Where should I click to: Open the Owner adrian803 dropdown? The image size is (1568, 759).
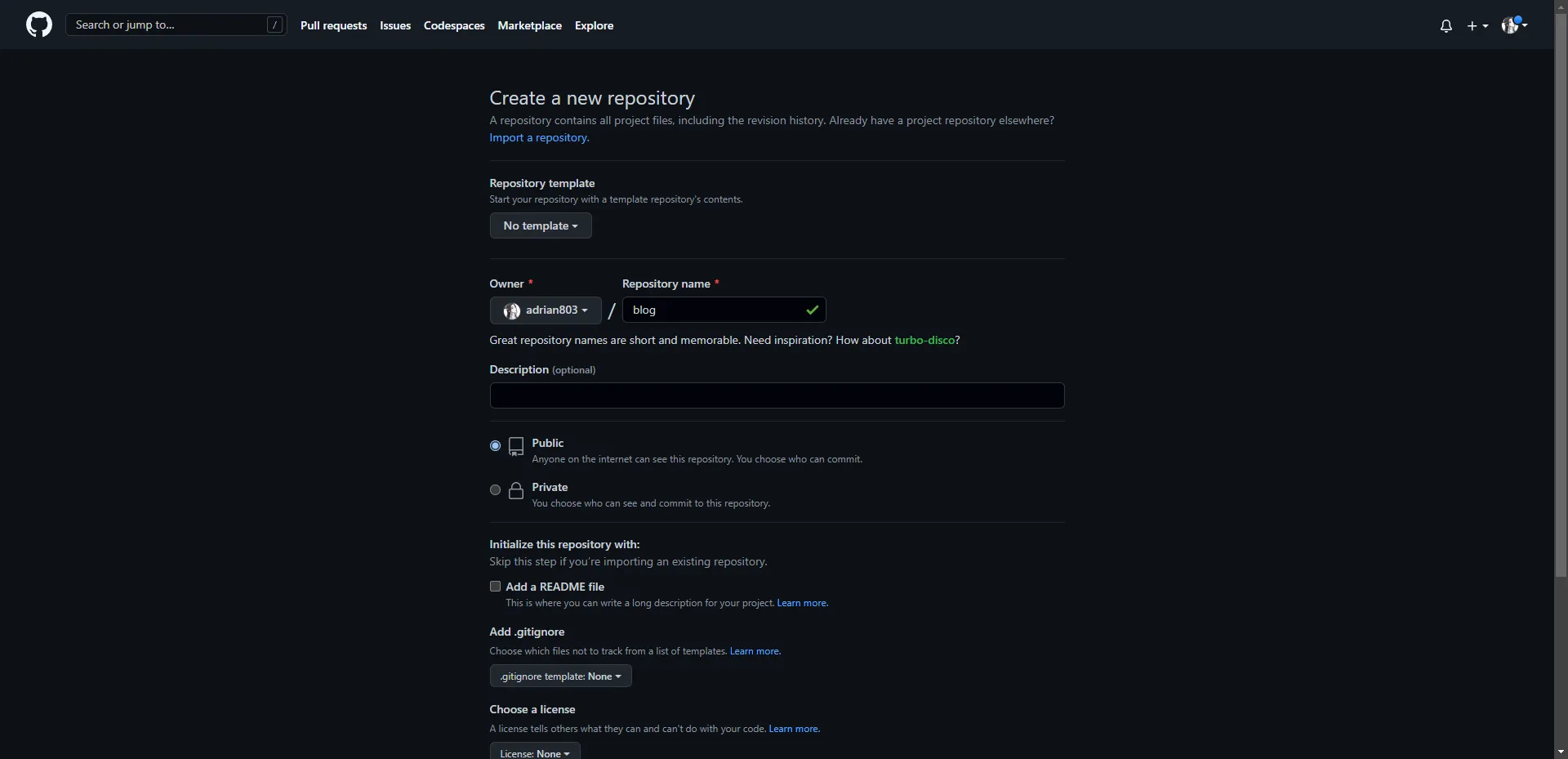[x=546, y=310]
